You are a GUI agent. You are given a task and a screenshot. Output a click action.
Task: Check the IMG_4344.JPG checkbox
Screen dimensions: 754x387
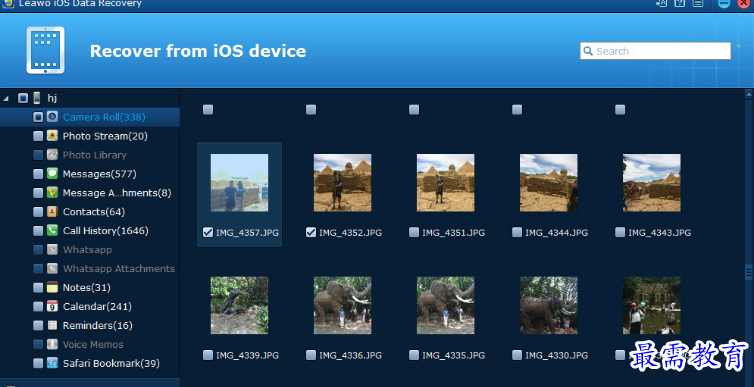click(x=517, y=233)
